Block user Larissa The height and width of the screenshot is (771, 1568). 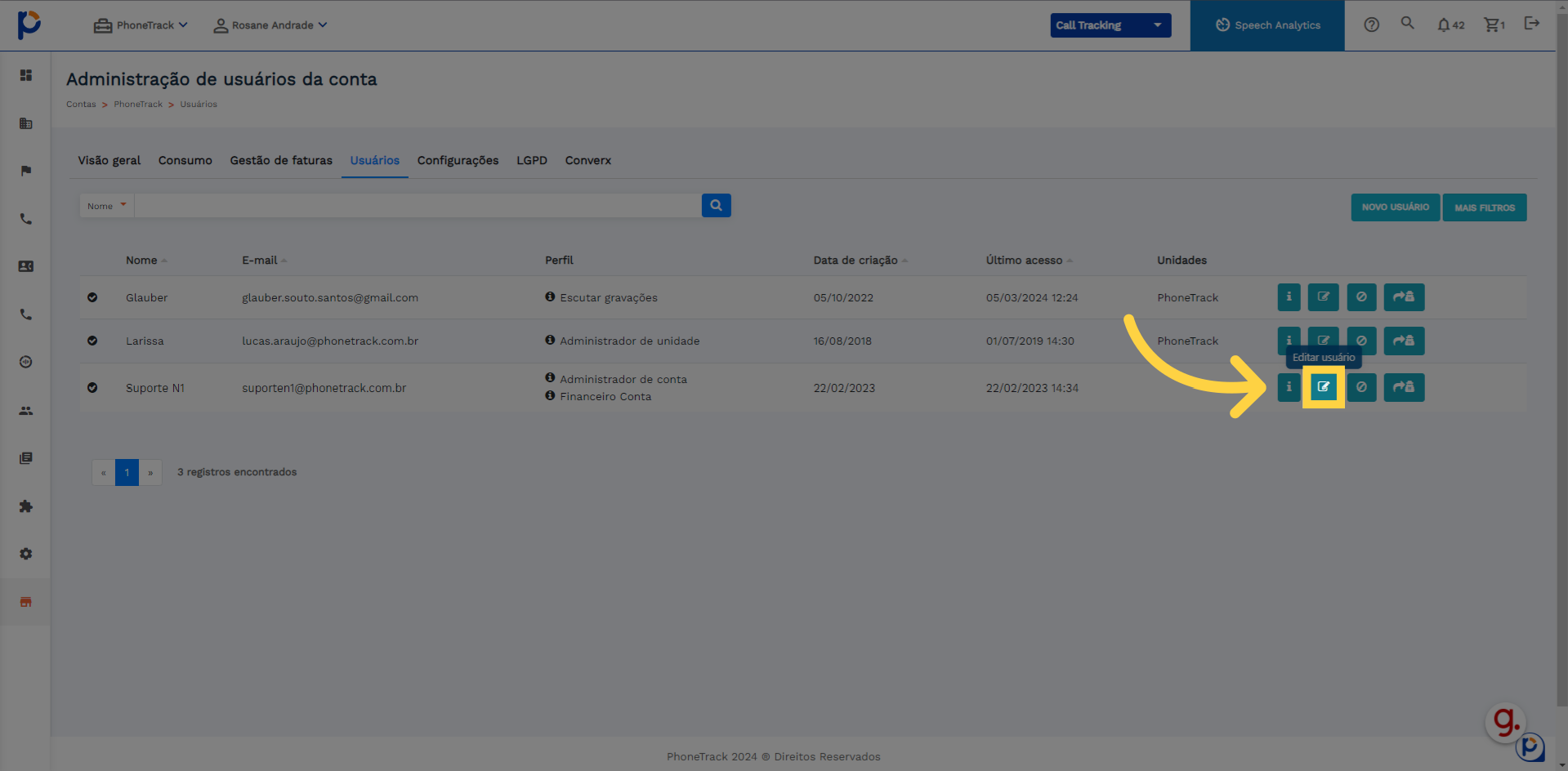tap(1361, 341)
